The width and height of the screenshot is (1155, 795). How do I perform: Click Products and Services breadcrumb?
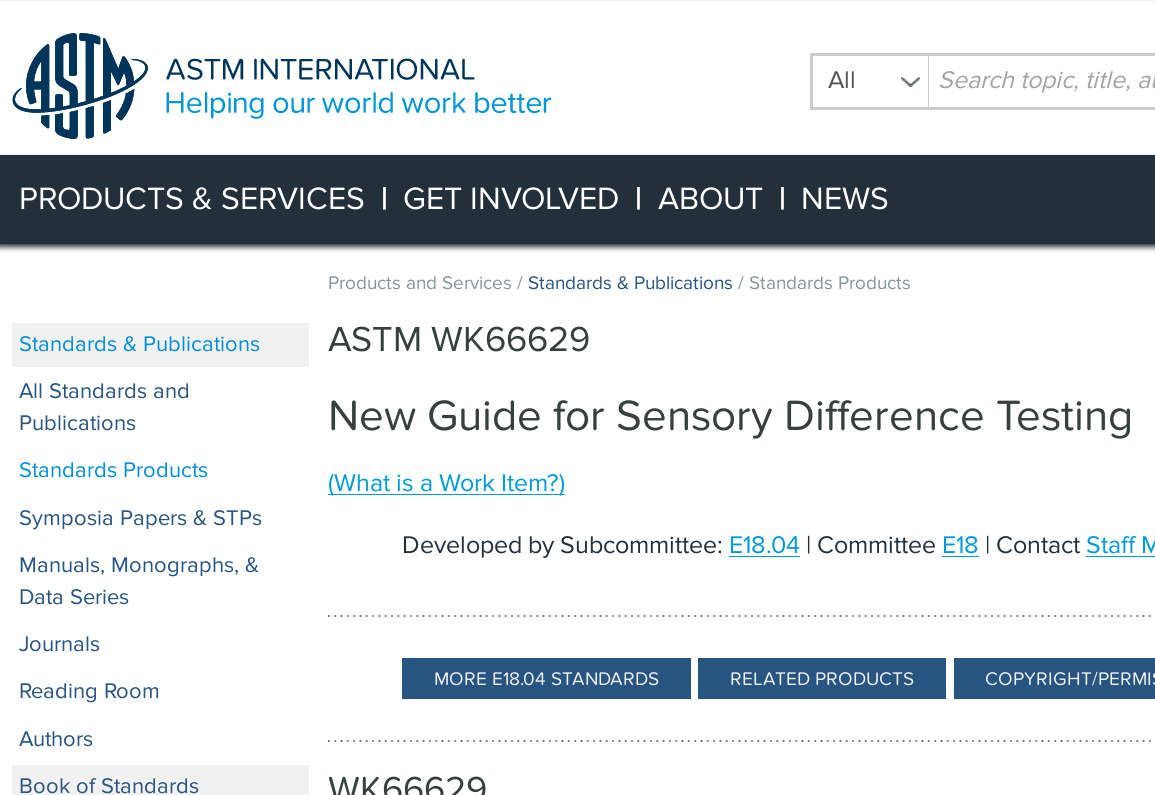(419, 283)
